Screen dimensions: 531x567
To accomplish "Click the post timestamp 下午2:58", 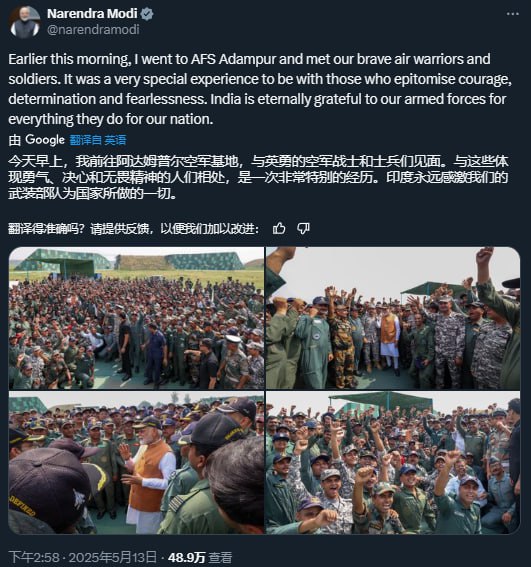I will click(x=34, y=557).
